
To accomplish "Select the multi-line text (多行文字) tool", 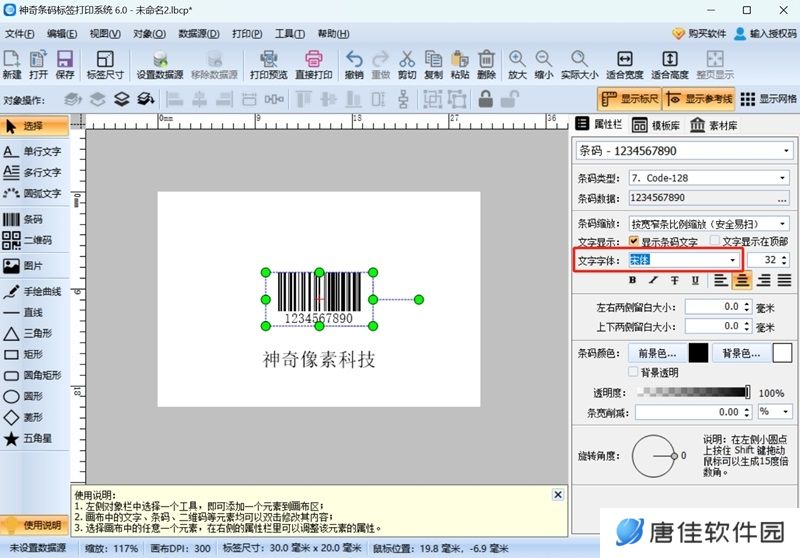I will [34, 172].
